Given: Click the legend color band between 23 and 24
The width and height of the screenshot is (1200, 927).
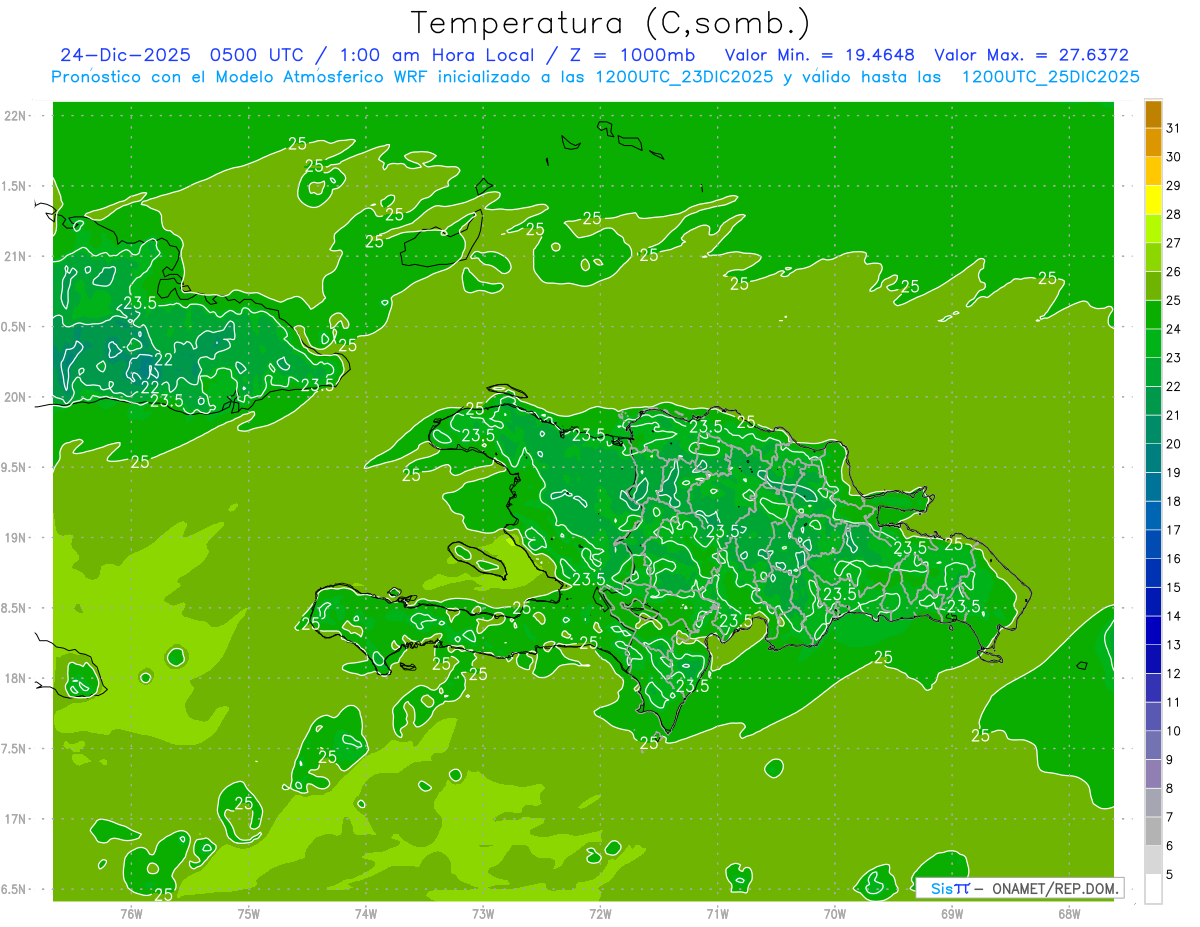Looking at the screenshot, I should click(1153, 344).
